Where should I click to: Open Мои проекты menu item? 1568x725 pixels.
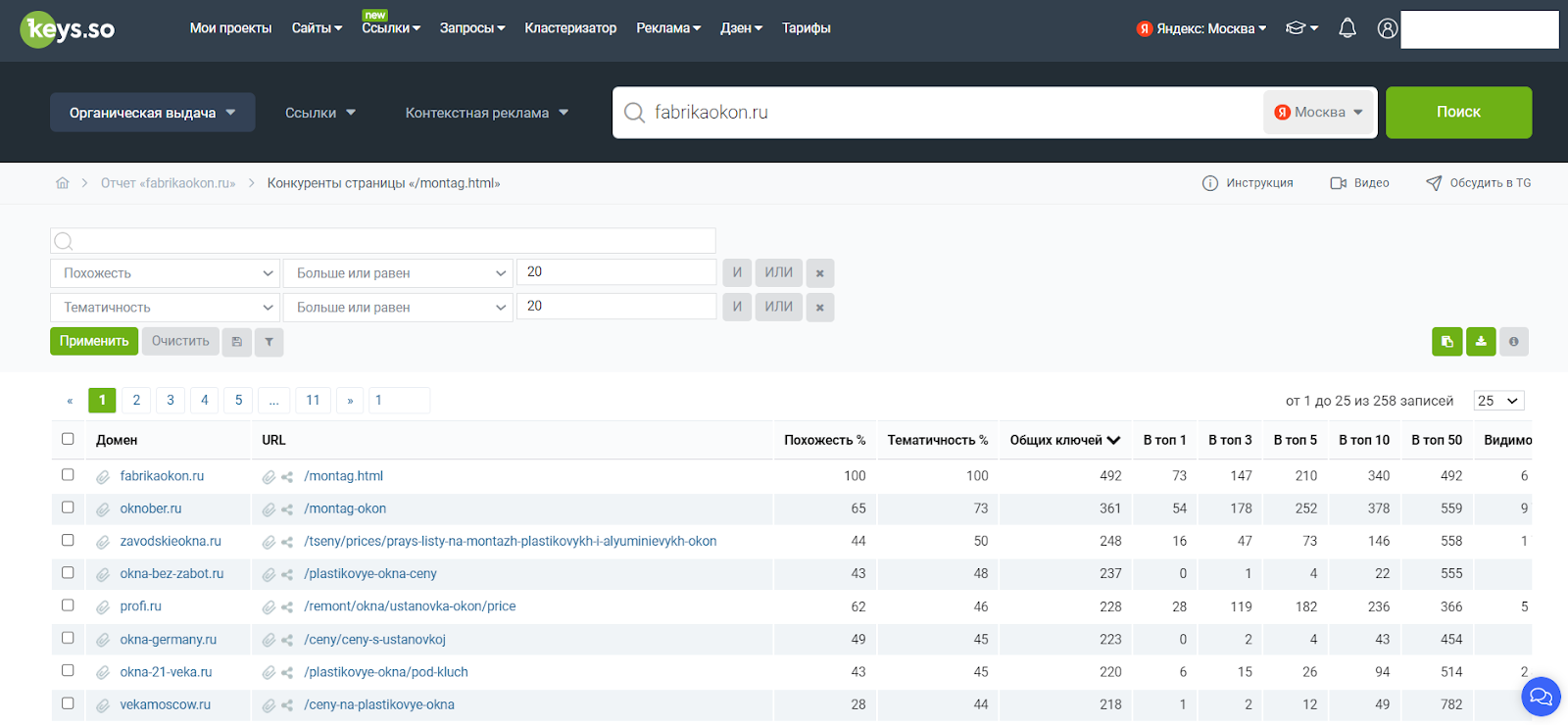[x=230, y=28]
